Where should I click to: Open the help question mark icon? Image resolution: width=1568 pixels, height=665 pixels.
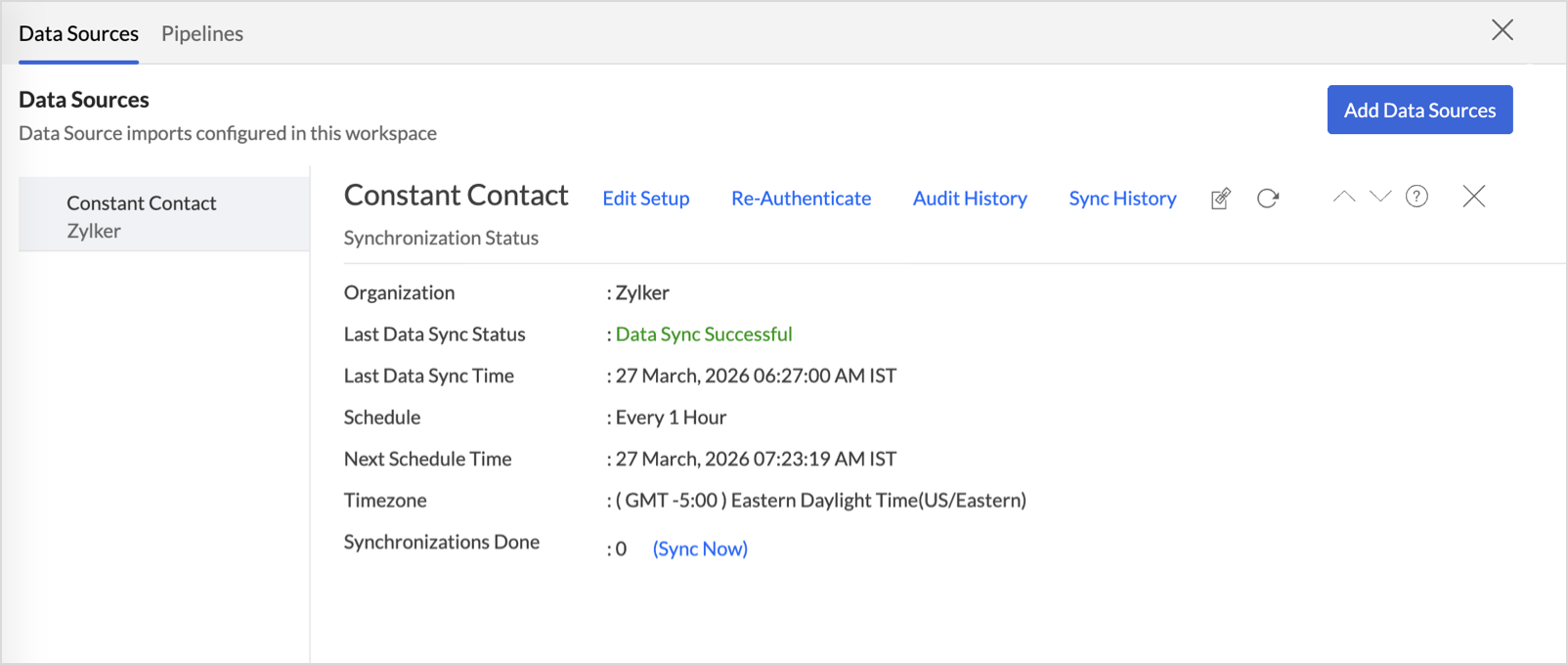[x=1416, y=197]
